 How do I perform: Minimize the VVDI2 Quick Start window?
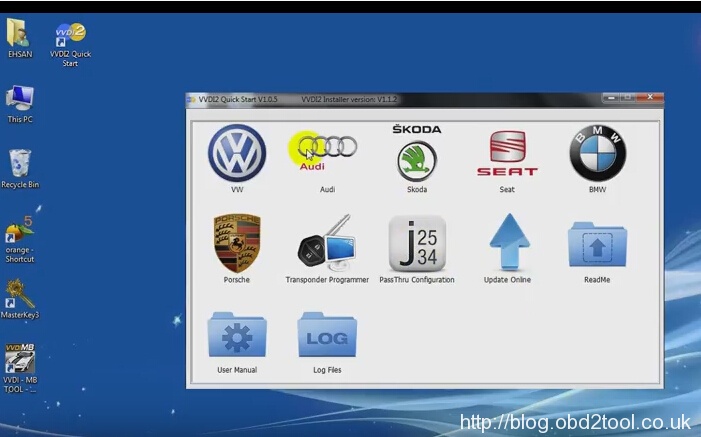coord(611,97)
